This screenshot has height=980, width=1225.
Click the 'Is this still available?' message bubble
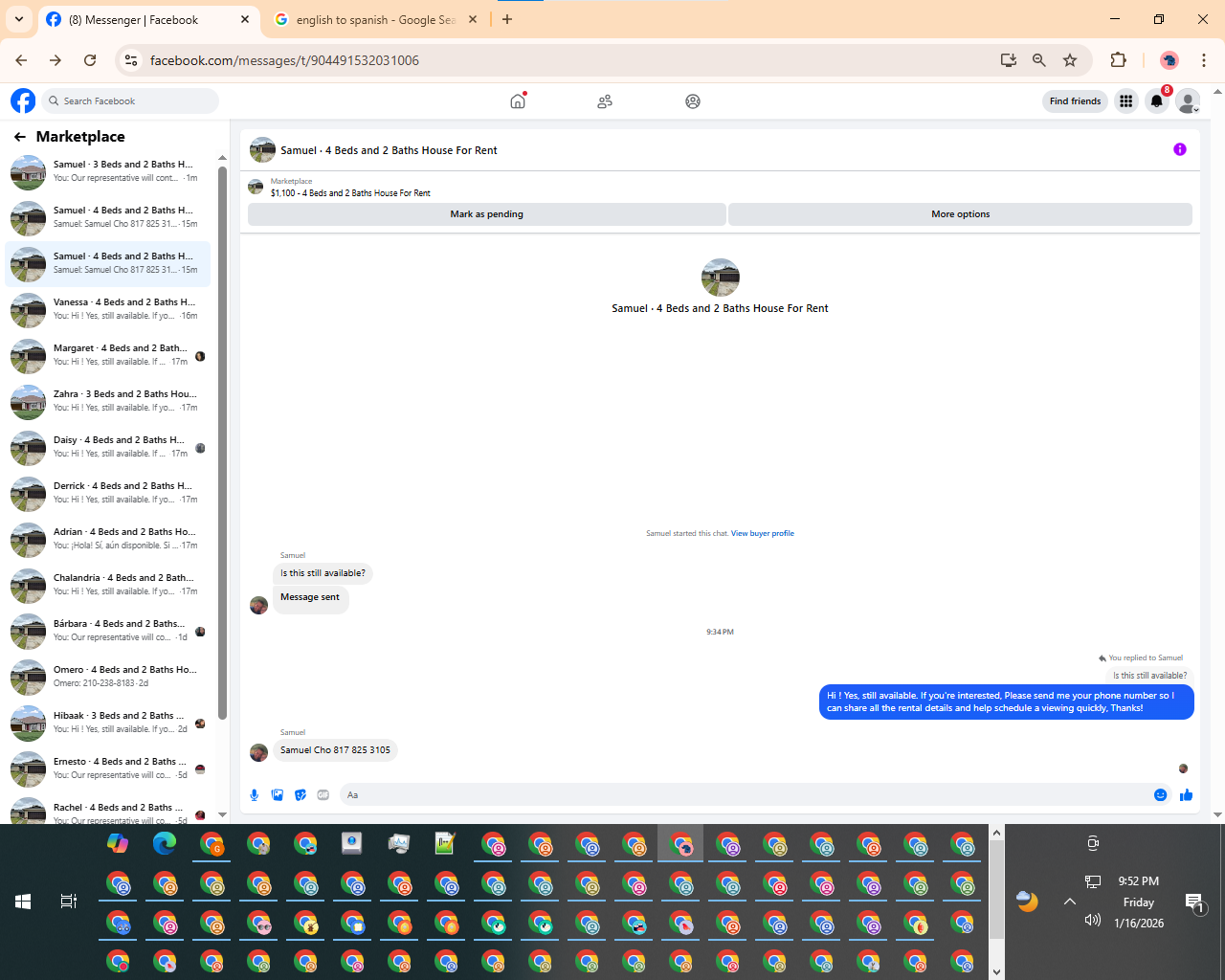click(x=323, y=573)
